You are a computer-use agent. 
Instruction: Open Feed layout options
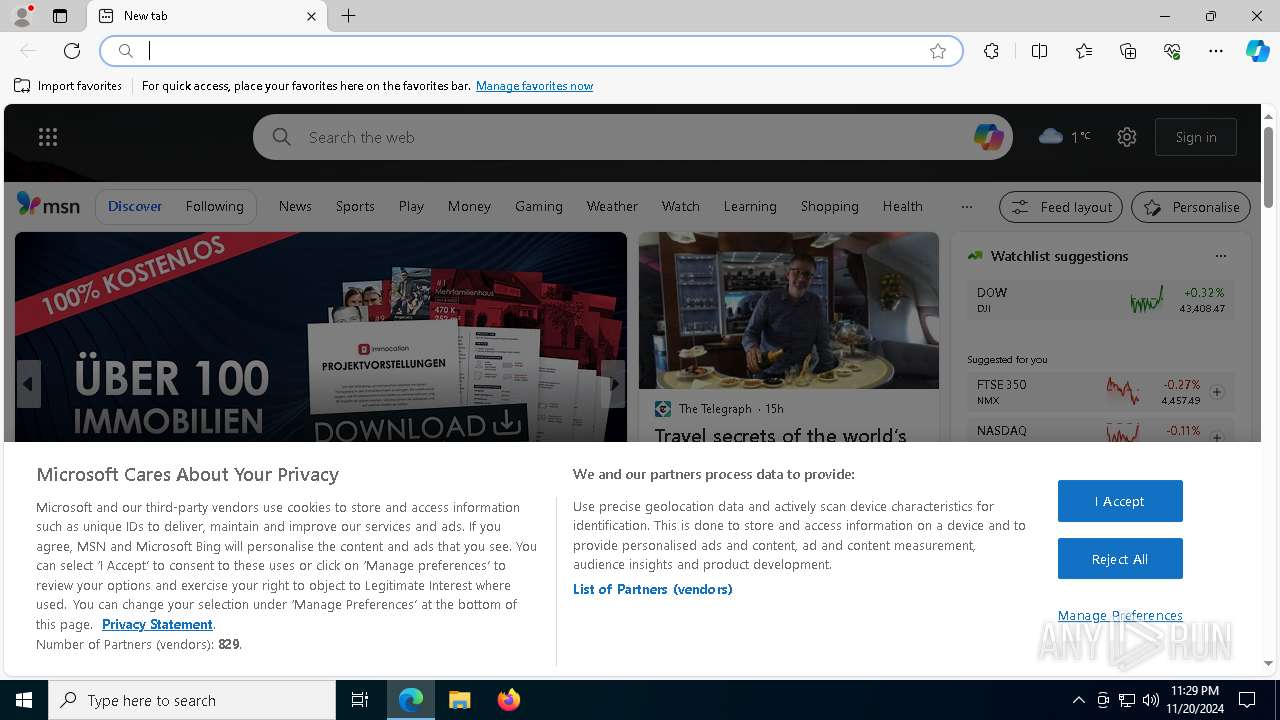1062,207
